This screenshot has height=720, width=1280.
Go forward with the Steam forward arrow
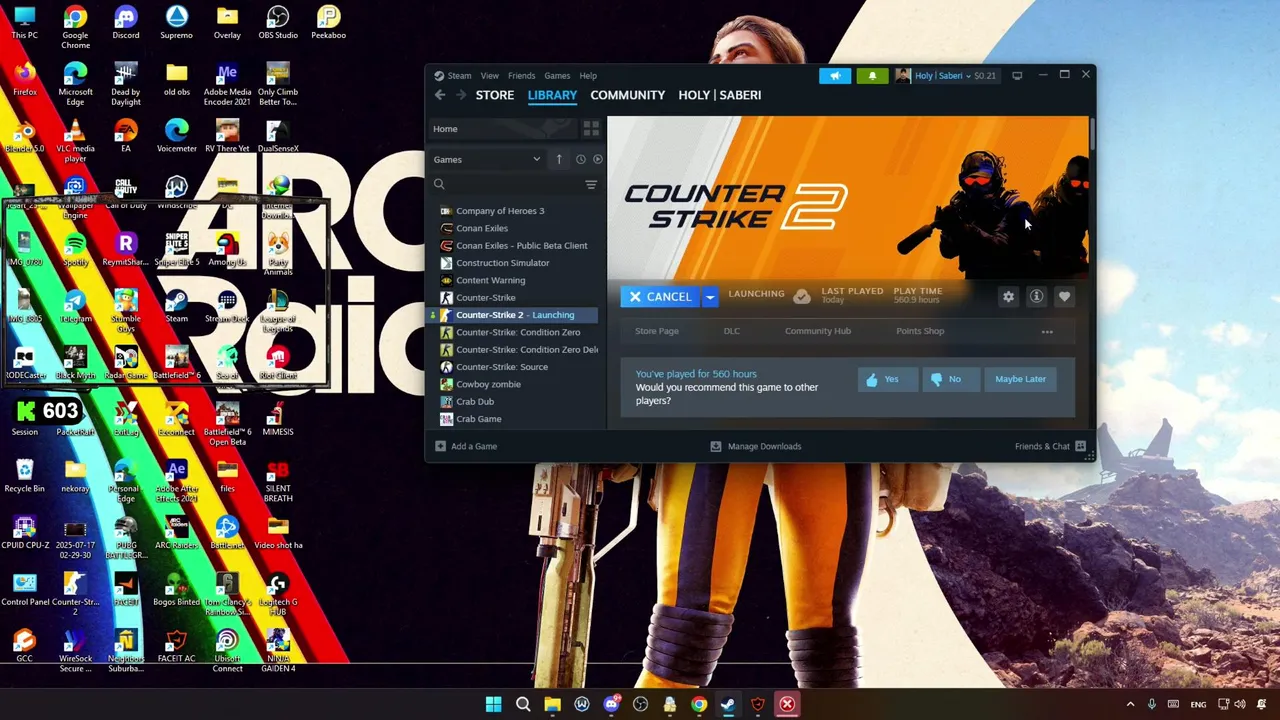[x=461, y=95]
